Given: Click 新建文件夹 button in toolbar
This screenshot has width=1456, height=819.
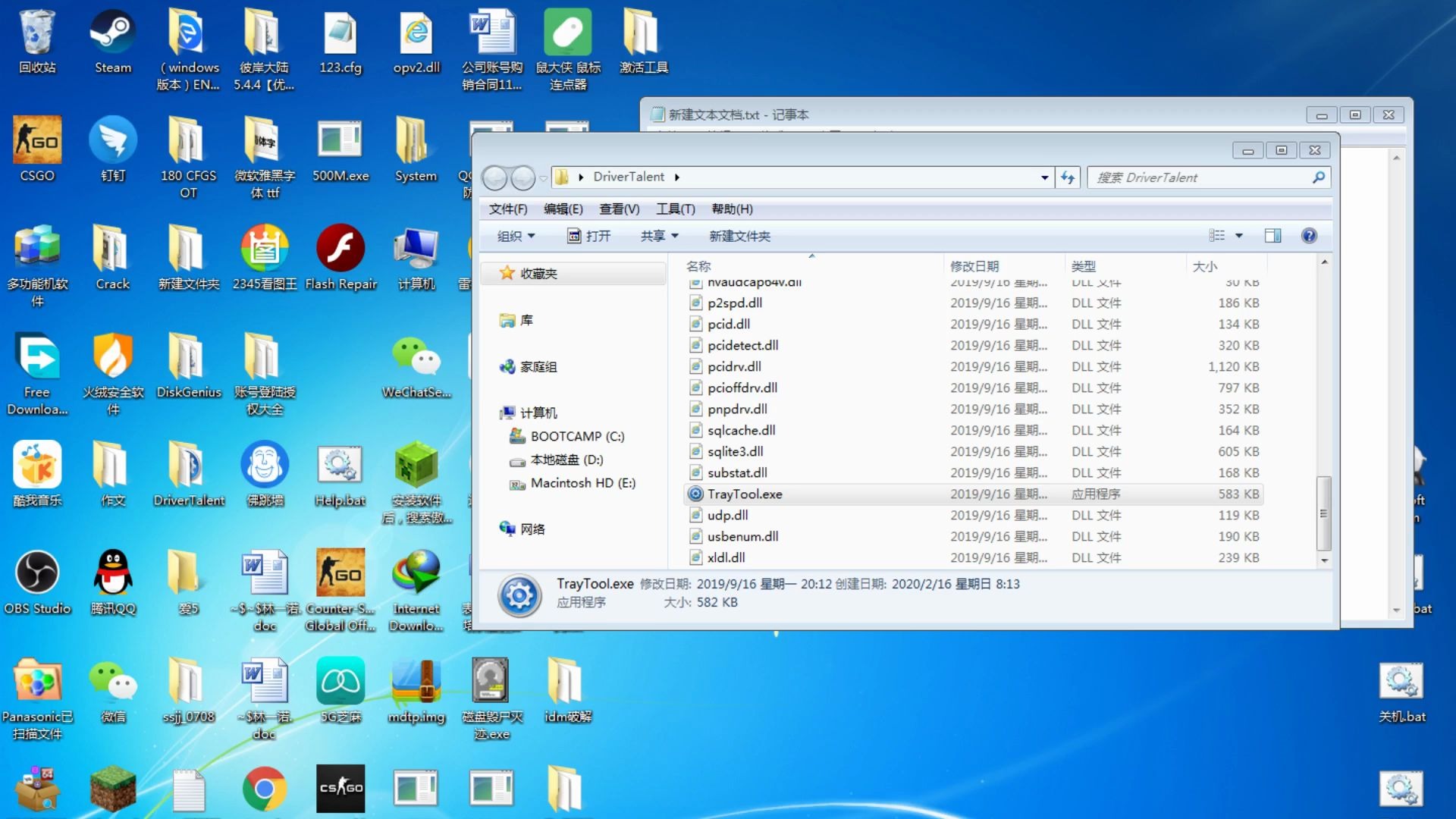Looking at the screenshot, I should [x=739, y=236].
